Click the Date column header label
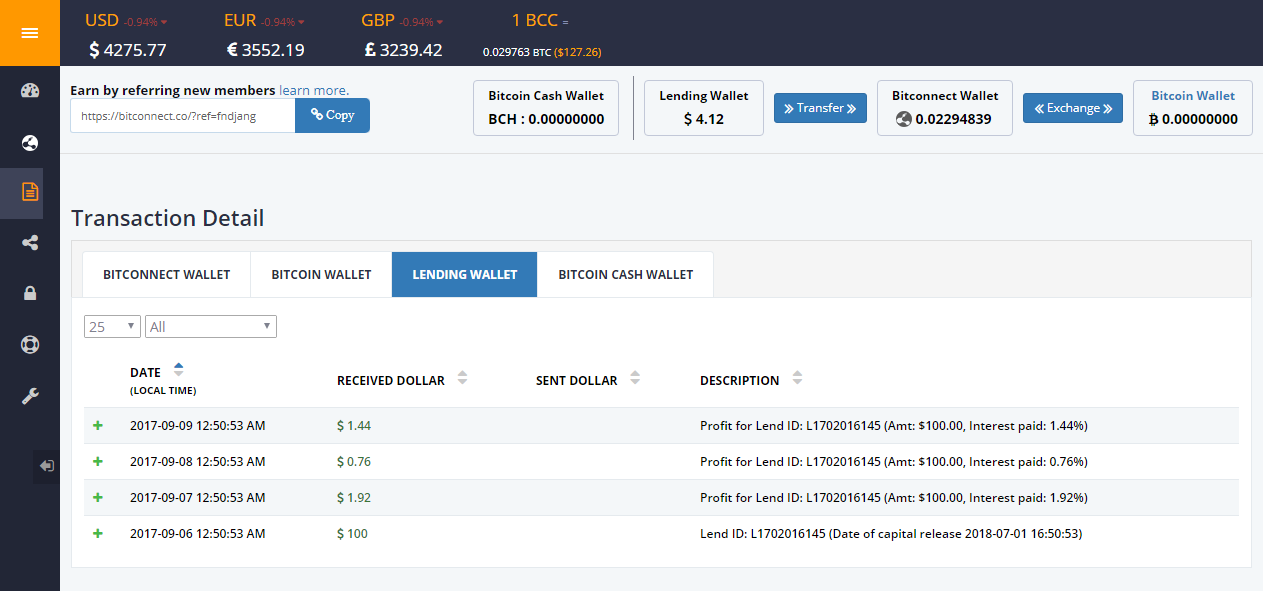This screenshot has width=1263, height=591. pyautogui.click(x=145, y=373)
